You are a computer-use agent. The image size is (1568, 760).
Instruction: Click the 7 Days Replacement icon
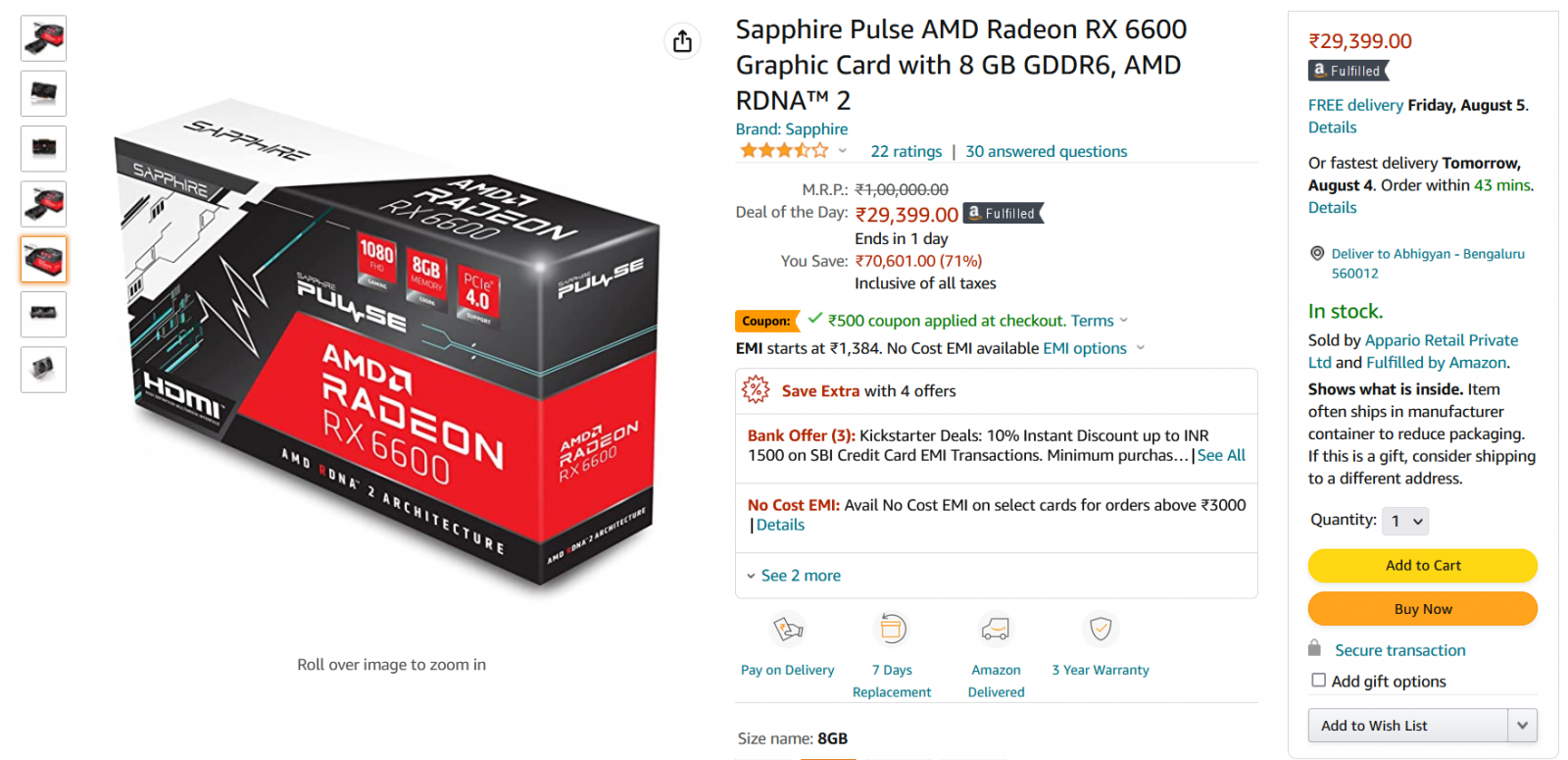tap(892, 628)
